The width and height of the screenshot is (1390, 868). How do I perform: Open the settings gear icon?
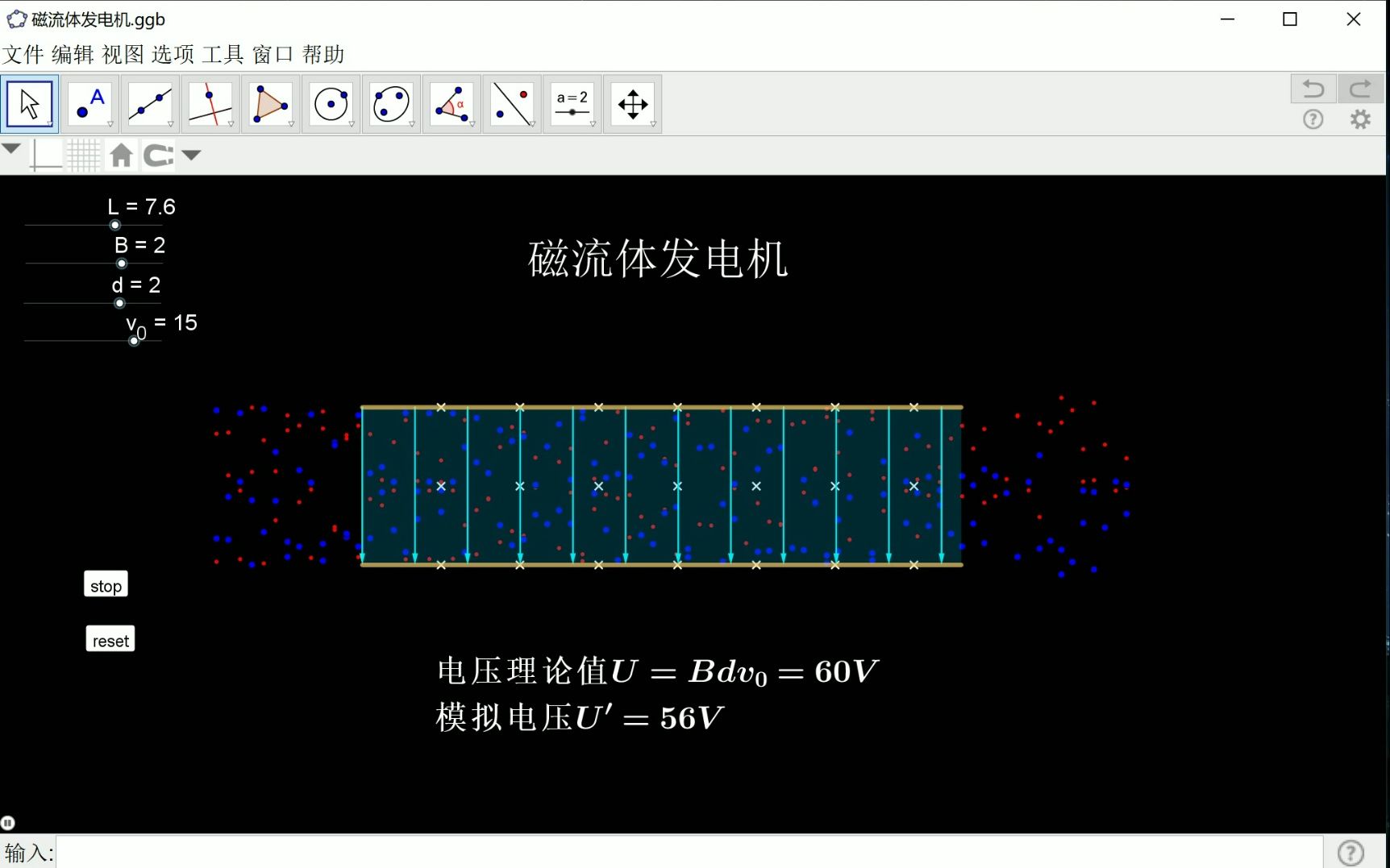coord(1361,119)
